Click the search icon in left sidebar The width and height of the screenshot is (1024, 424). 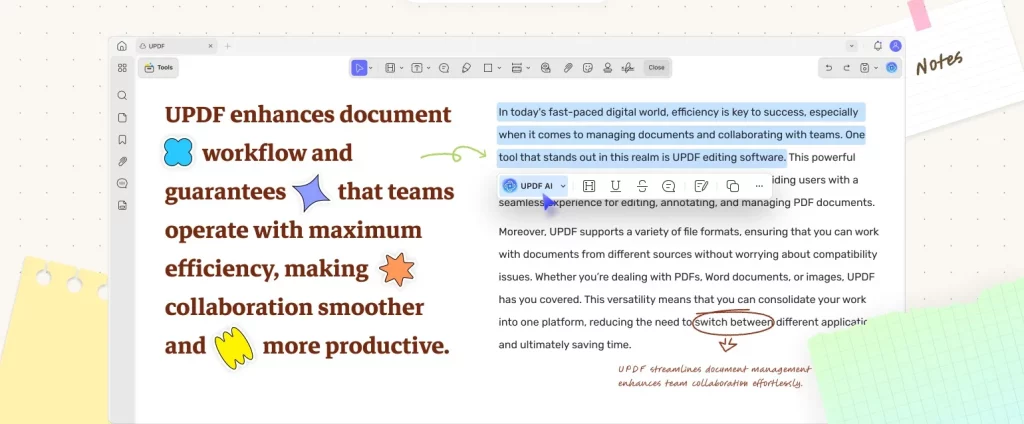point(122,95)
